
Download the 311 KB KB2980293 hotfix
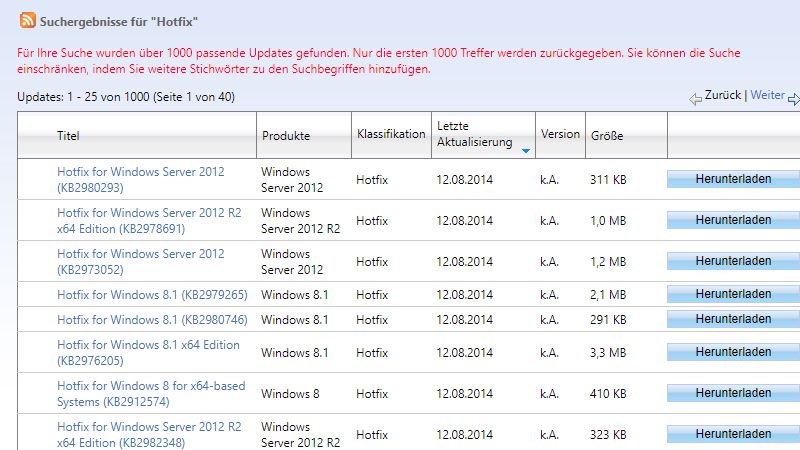click(733, 179)
